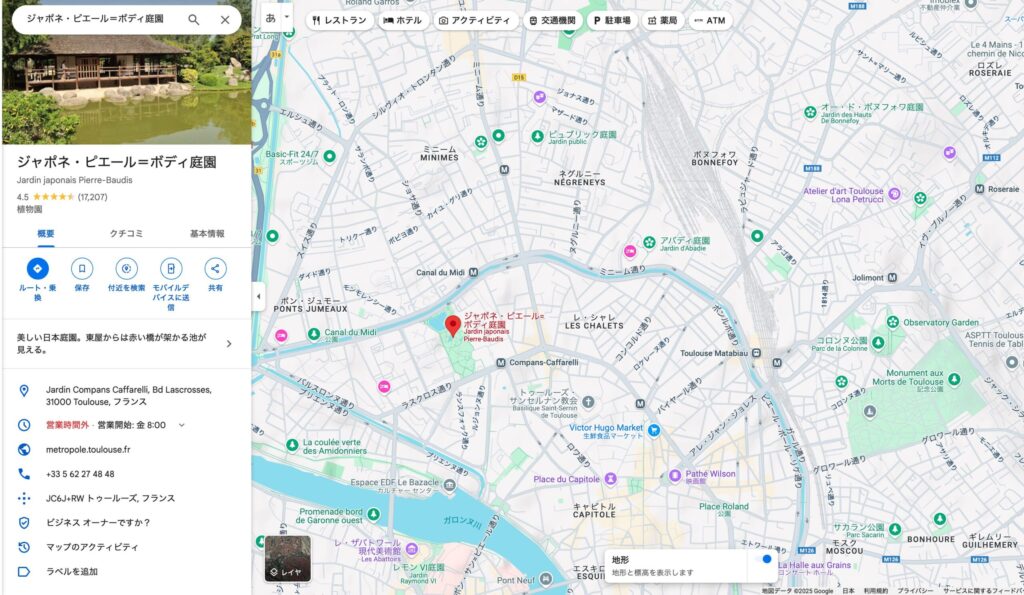1024x595 pixels.
Task: Switch to the クチコミ reviews tab
Action: [126, 234]
